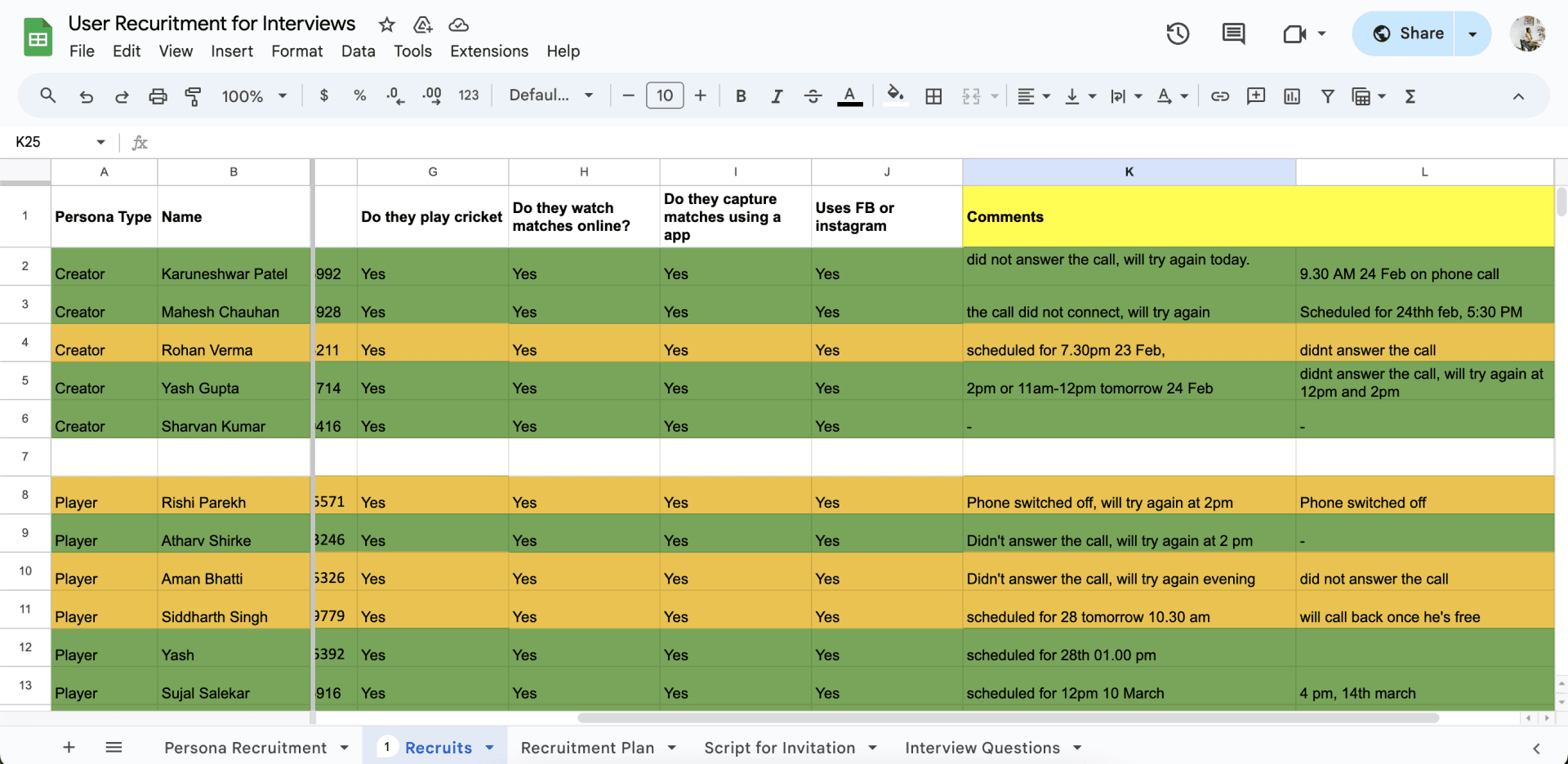This screenshot has height=764, width=1568.
Task: Expand the font family dropdown
Action: (x=550, y=95)
